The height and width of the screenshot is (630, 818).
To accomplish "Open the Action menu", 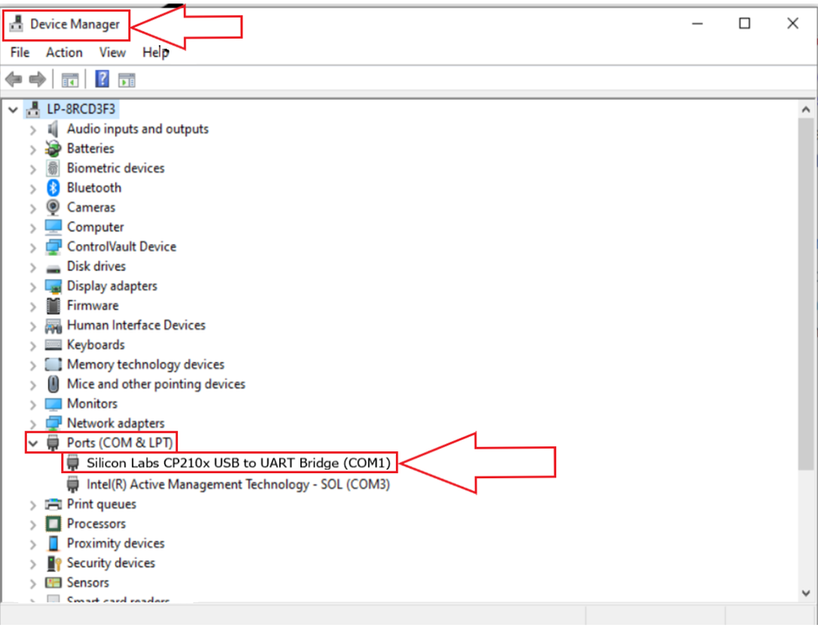I will point(64,52).
